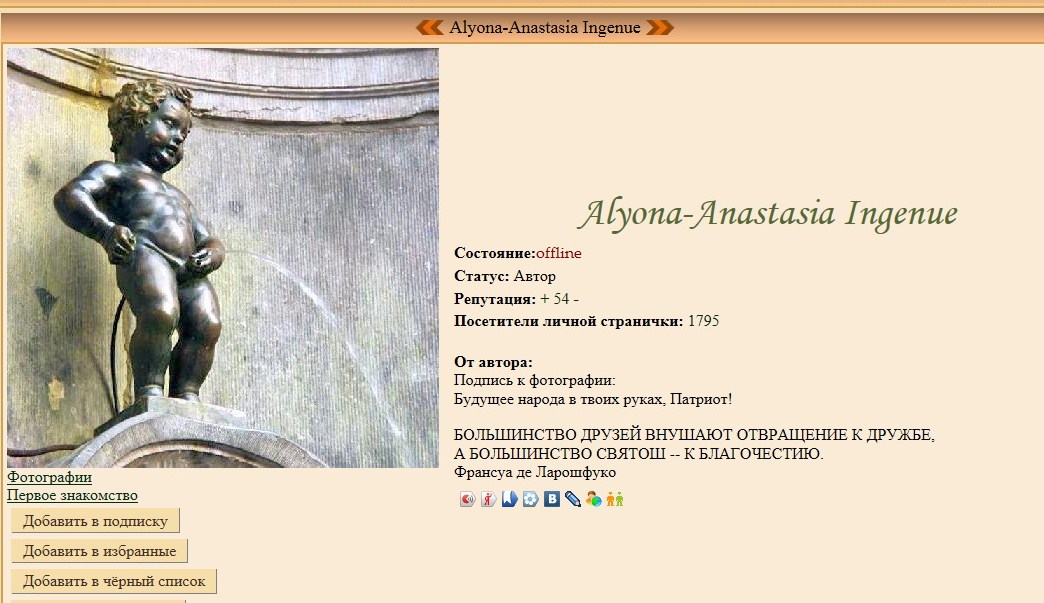The image size is (1044, 603).
Task: Click the red offline status text
Action: click(559, 253)
